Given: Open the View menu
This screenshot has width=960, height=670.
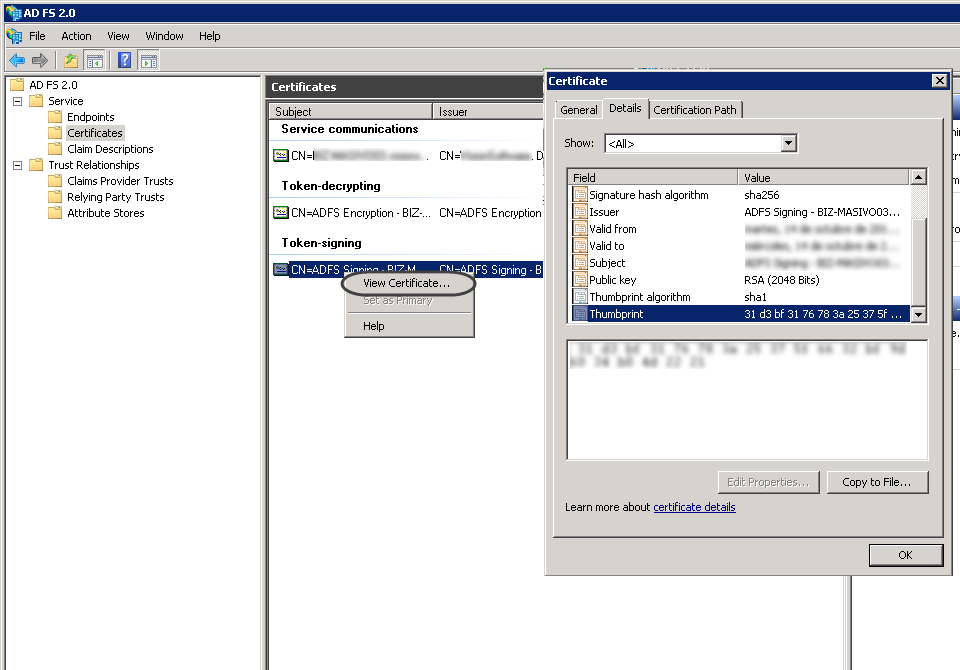Looking at the screenshot, I should coord(118,36).
